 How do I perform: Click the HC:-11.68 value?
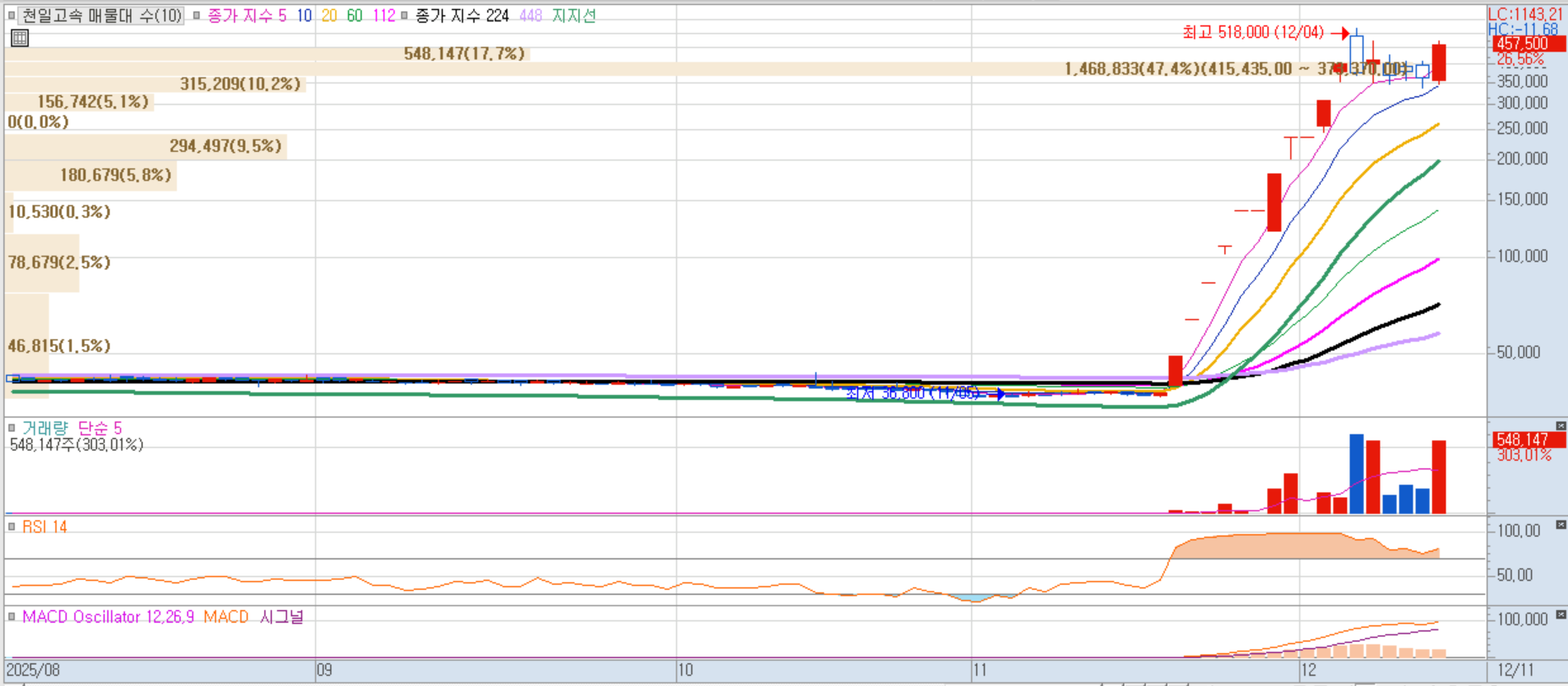pyautogui.click(x=1523, y=30)
